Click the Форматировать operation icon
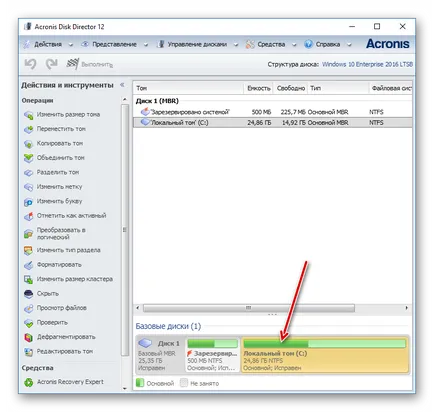434x412 pixels. point(29,265)
